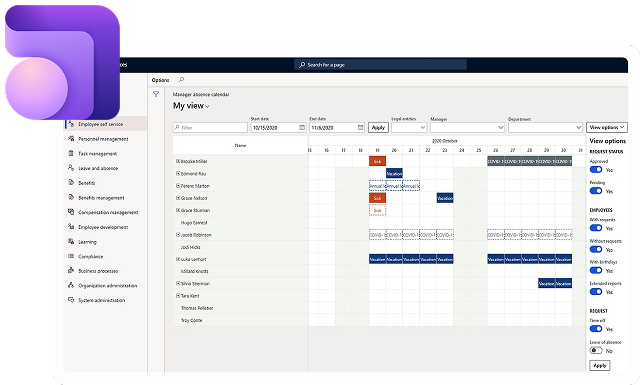
Task: Toggle the With birthdays switch
Action: point(596,270)
